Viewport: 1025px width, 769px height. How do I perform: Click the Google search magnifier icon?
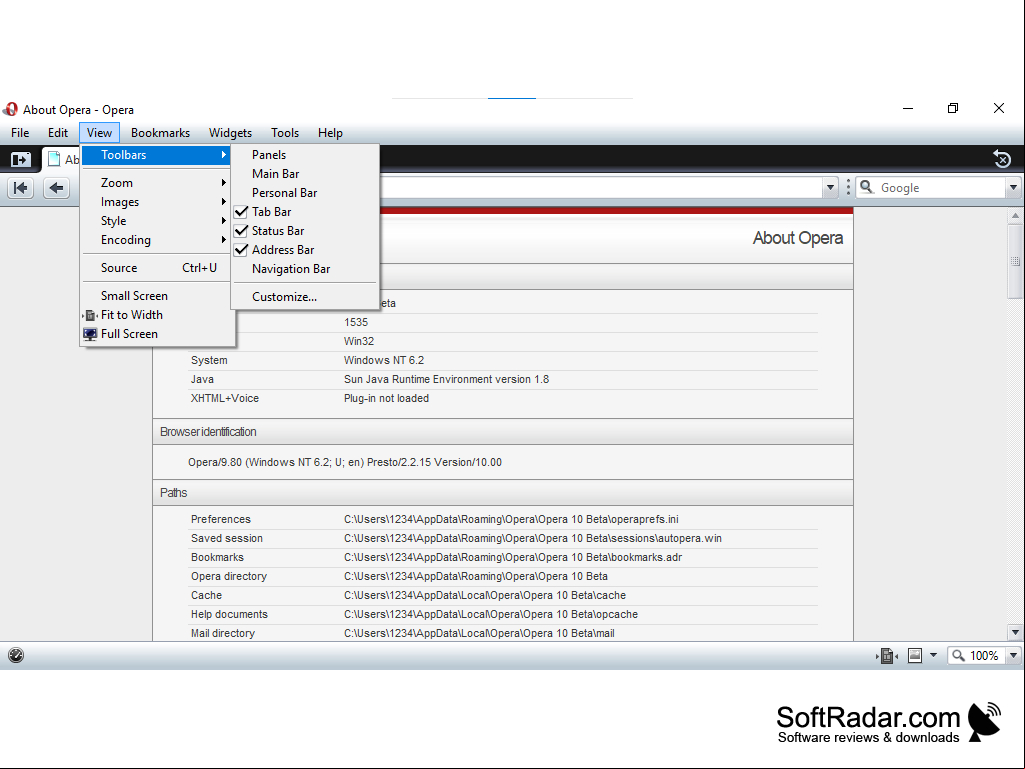(867, 187)
